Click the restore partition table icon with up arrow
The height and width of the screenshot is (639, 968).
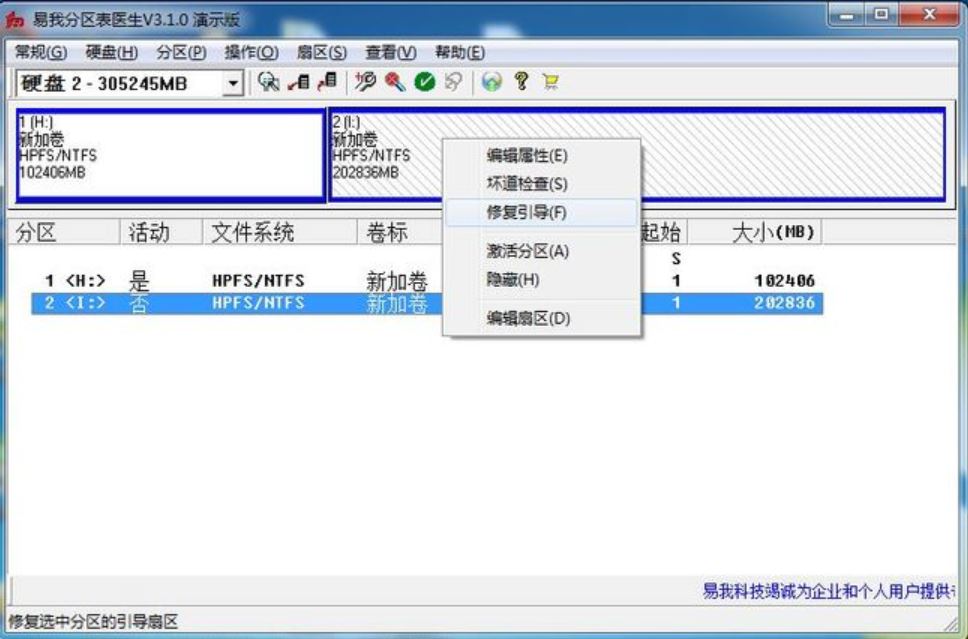[x=327, y=81]
